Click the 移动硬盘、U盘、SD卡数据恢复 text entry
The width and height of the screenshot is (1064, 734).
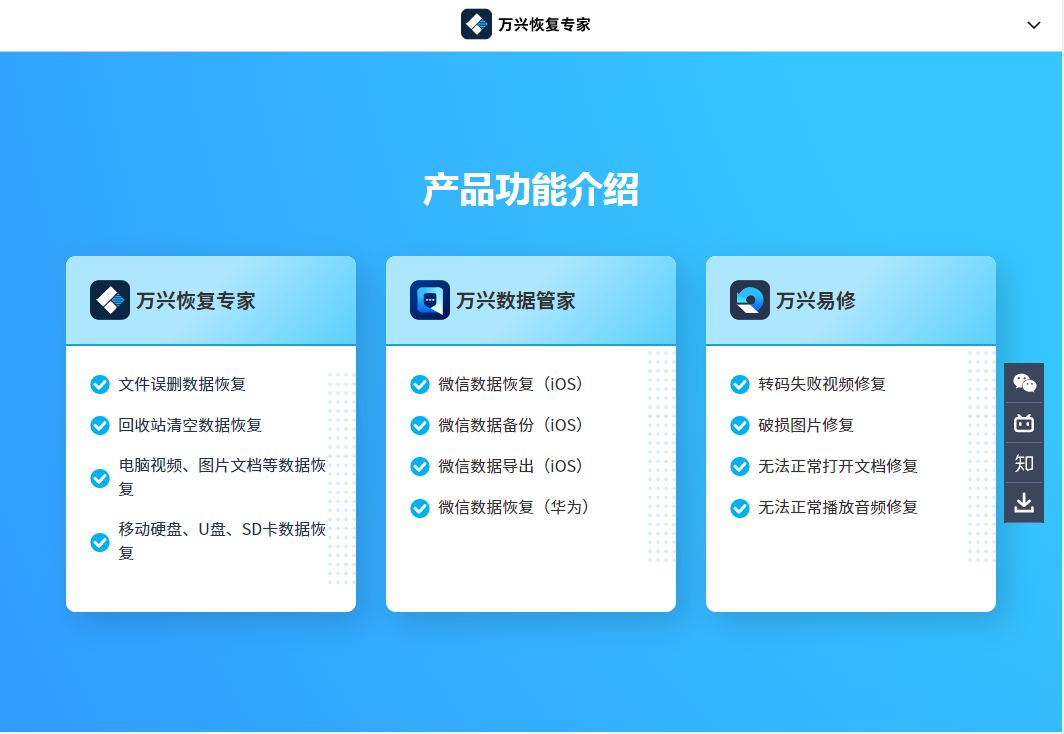click(x=222, y=542)
